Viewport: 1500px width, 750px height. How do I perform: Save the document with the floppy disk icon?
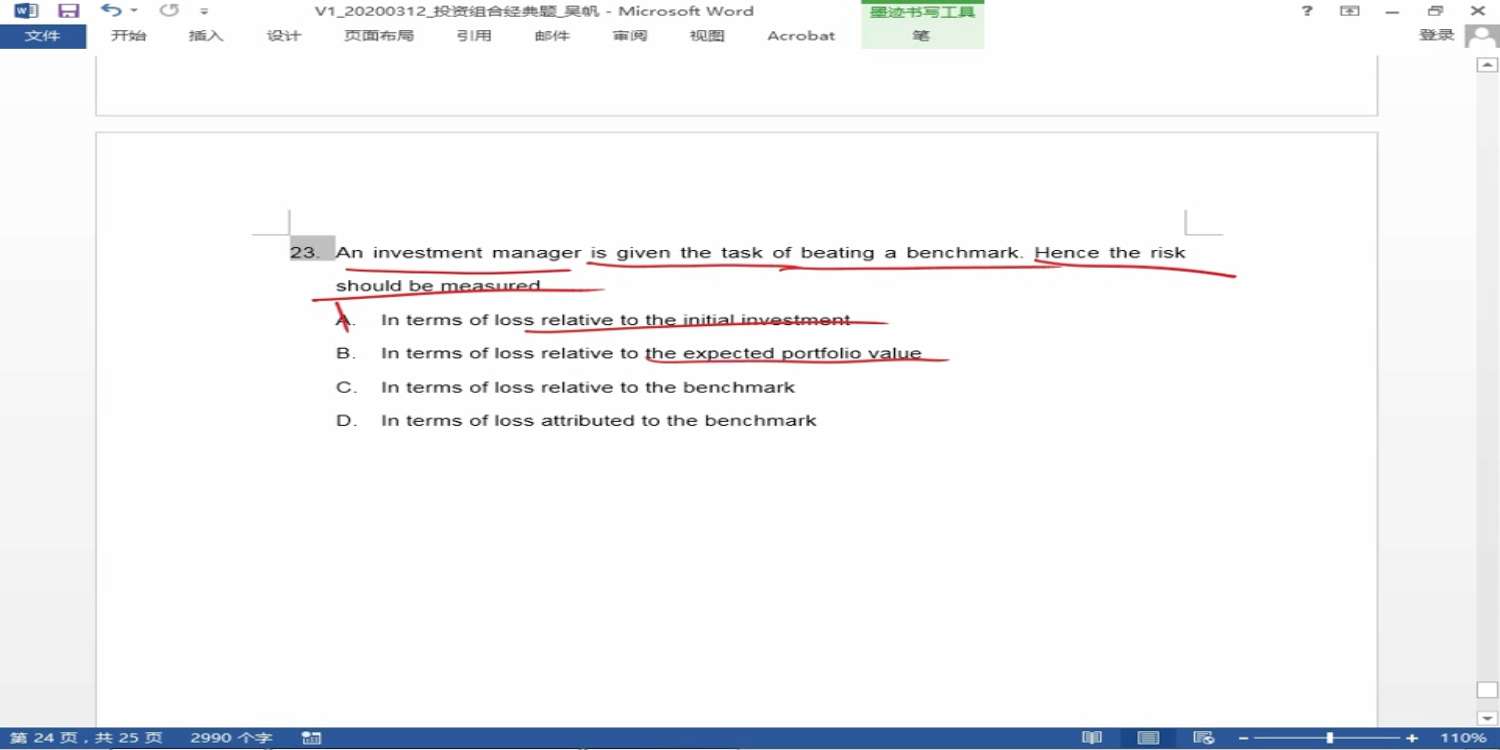(x=68, y=11)
